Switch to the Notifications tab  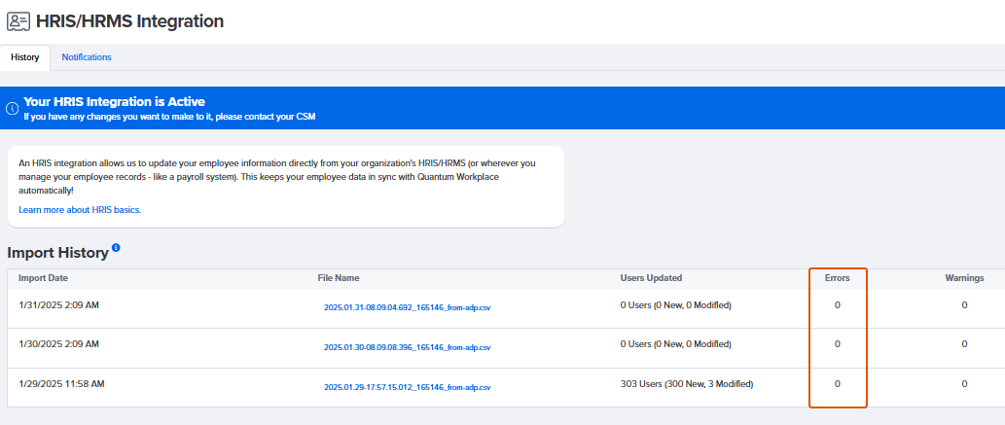pos(87,57)
